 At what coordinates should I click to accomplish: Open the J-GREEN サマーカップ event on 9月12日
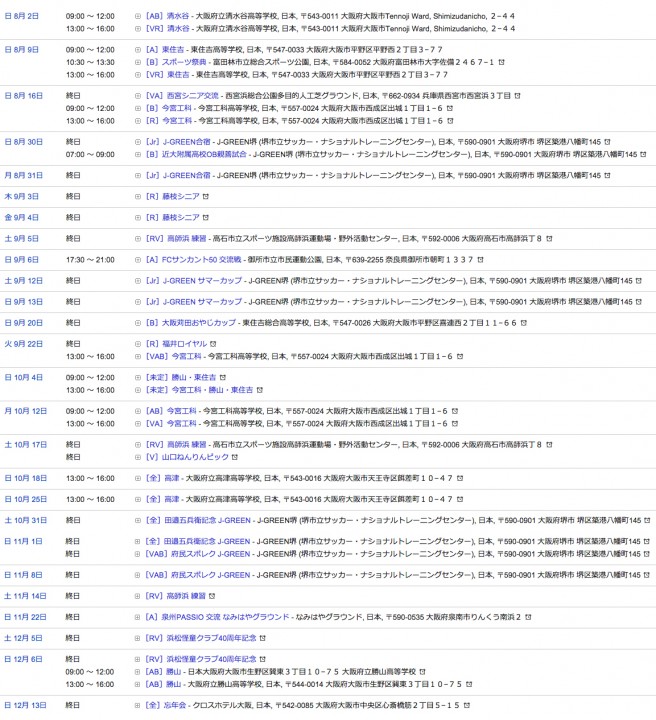[203, 281]
